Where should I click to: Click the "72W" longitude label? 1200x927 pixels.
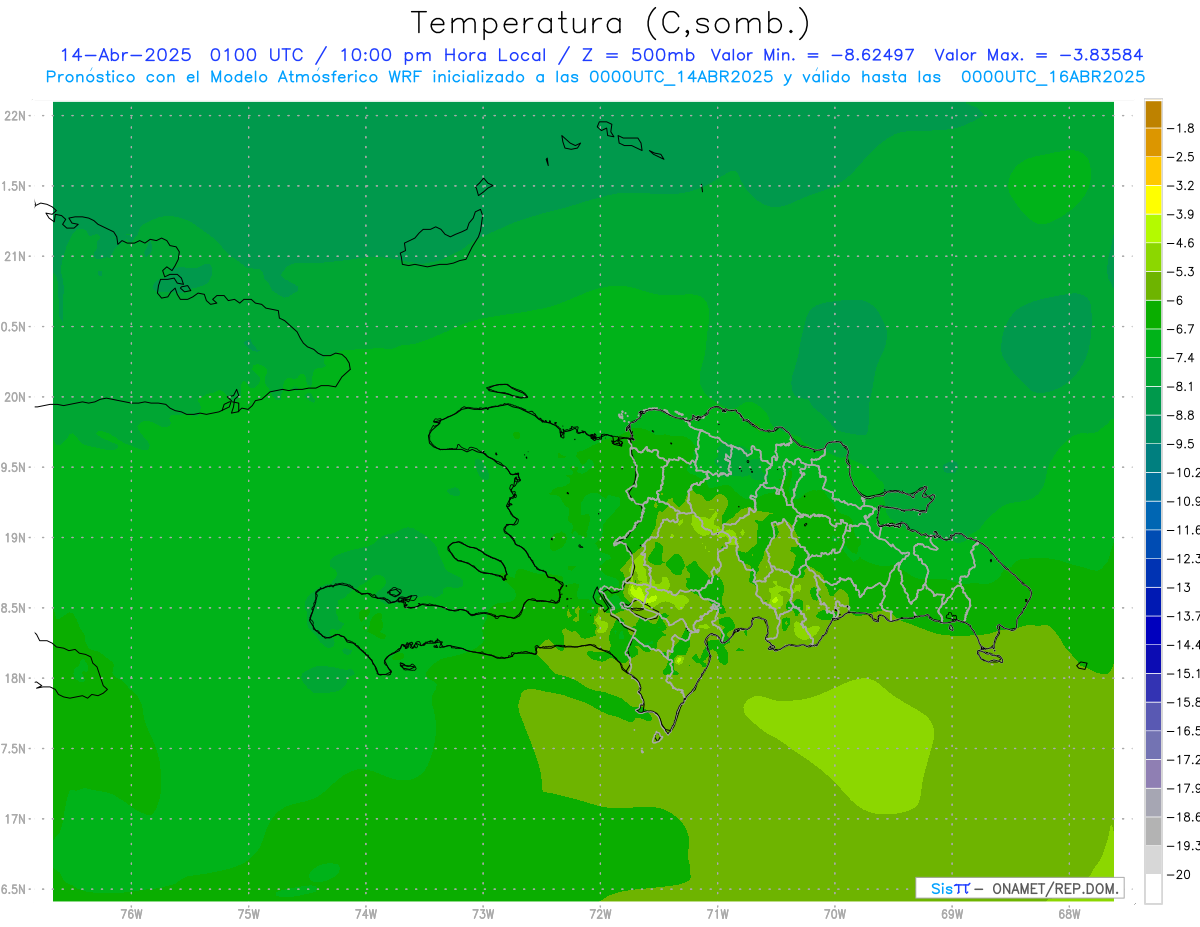[600, 914]
